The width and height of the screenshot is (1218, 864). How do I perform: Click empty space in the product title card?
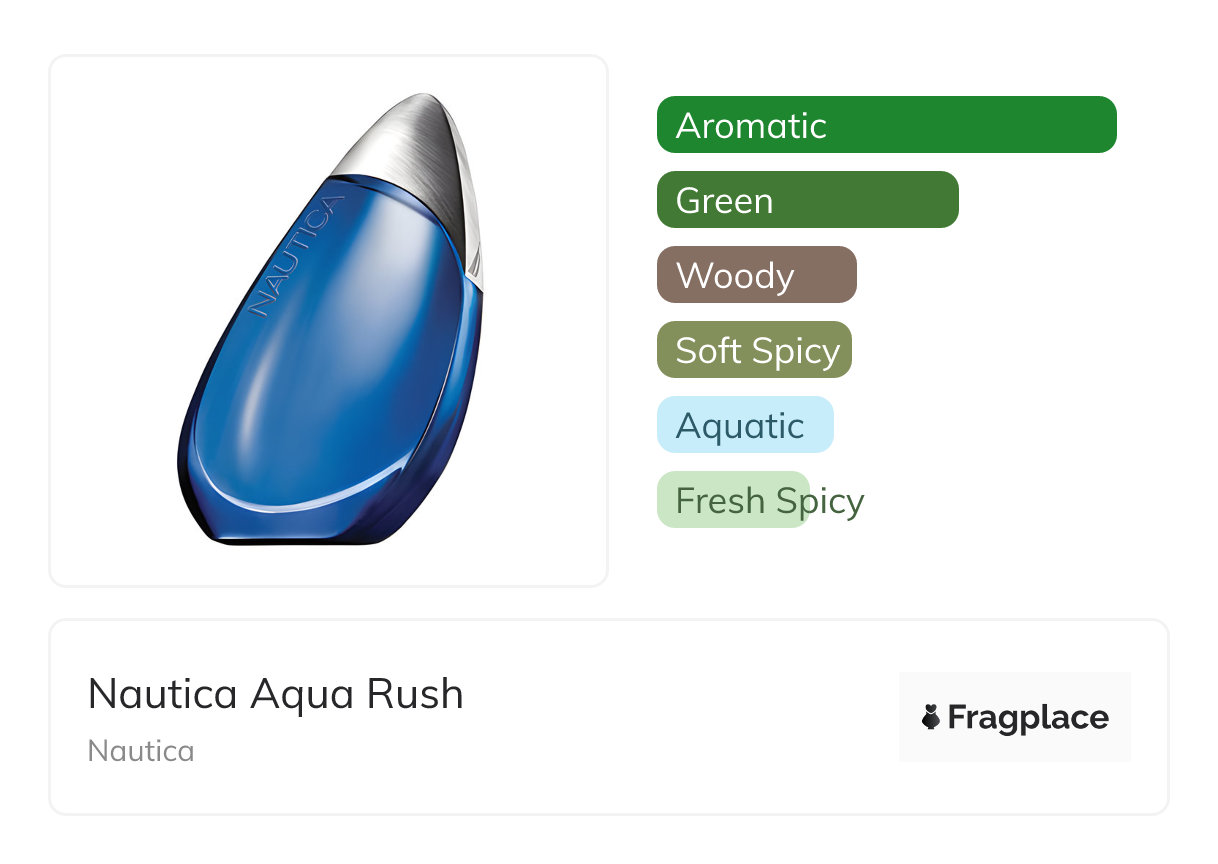coord(680,720)
